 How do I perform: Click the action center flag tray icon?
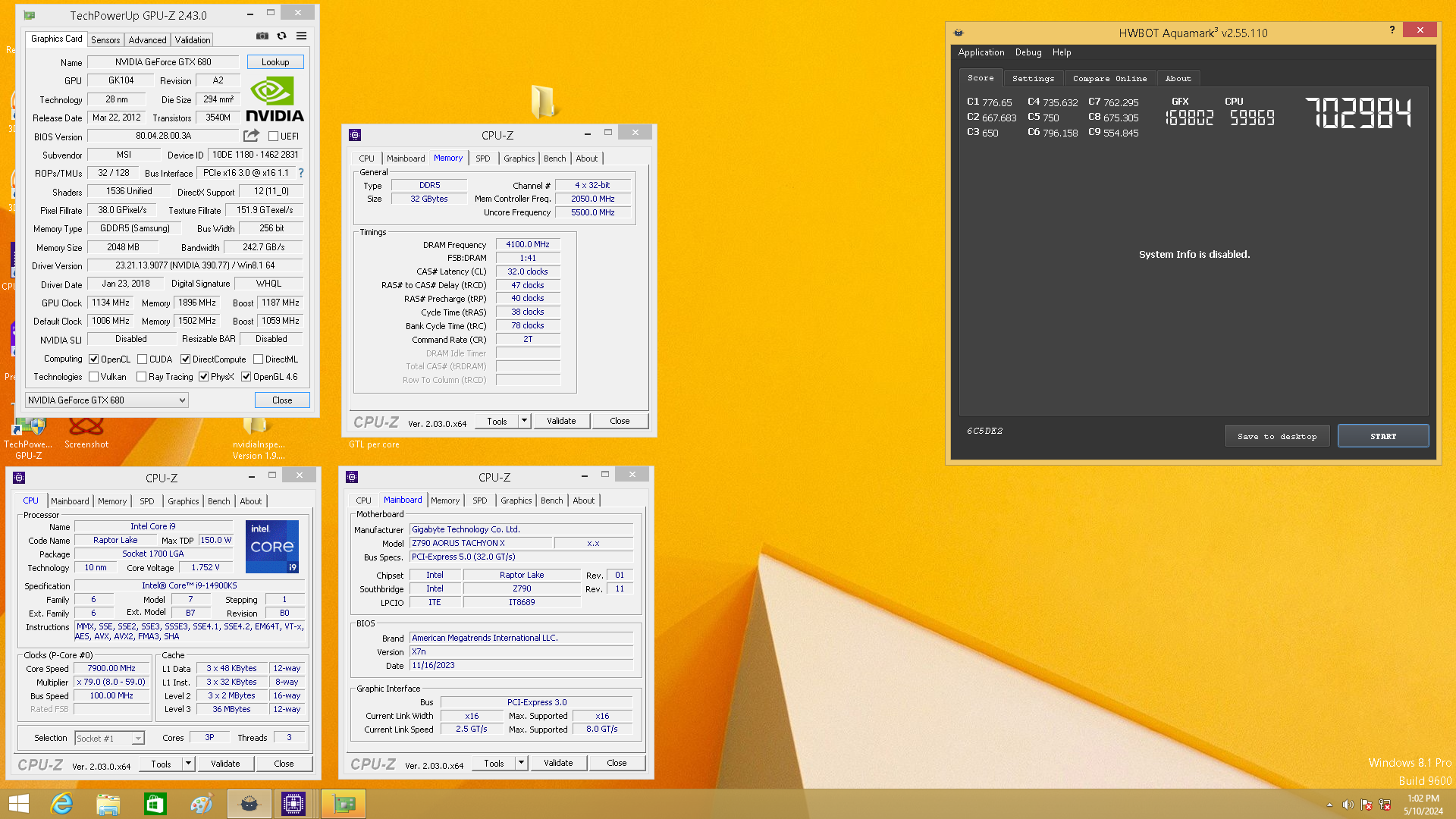click(x=1367, y=805)
